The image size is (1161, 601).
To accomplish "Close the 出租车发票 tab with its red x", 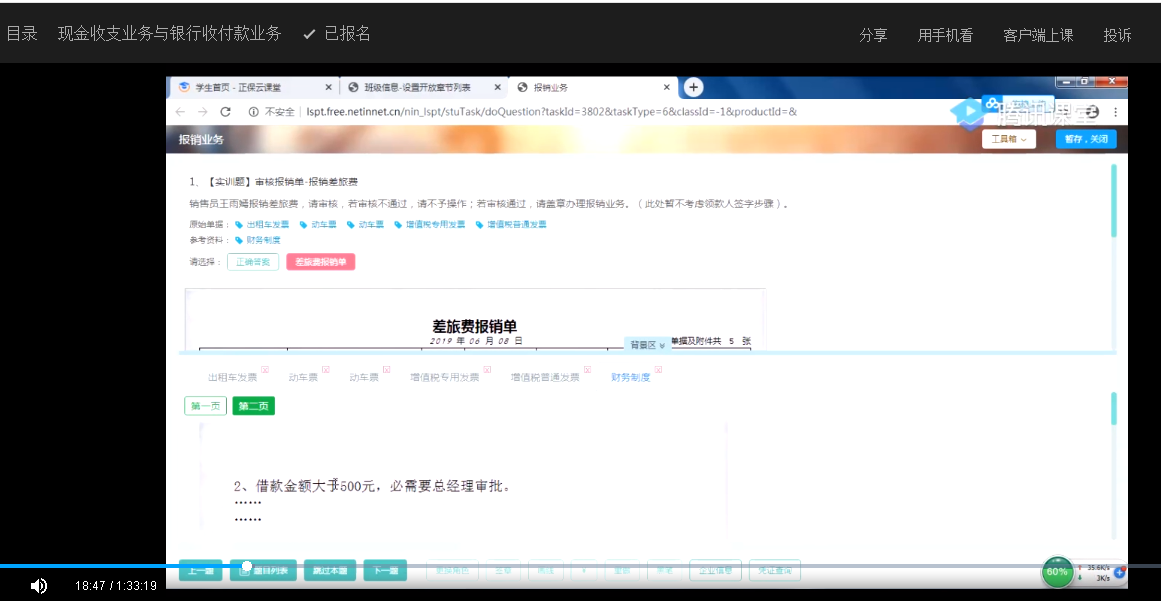I will click(x=265, y=370).
